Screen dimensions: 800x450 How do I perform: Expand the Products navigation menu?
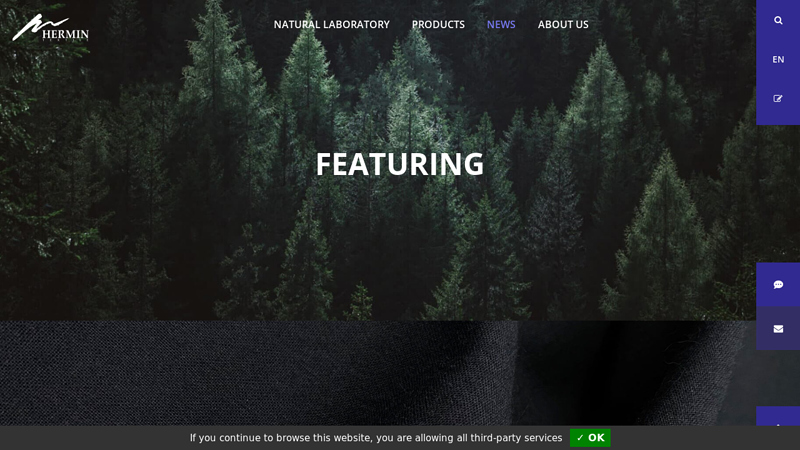coord(438,24)
